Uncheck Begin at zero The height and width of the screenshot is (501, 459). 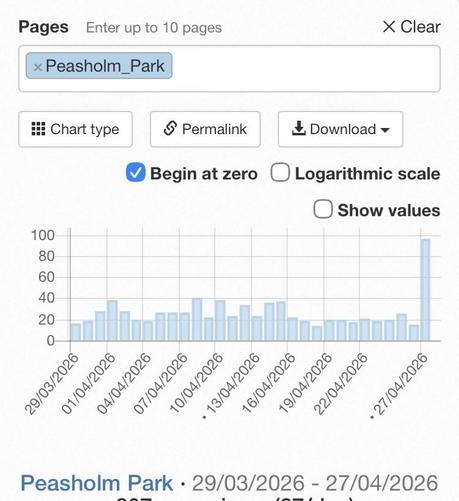point(136,173)
